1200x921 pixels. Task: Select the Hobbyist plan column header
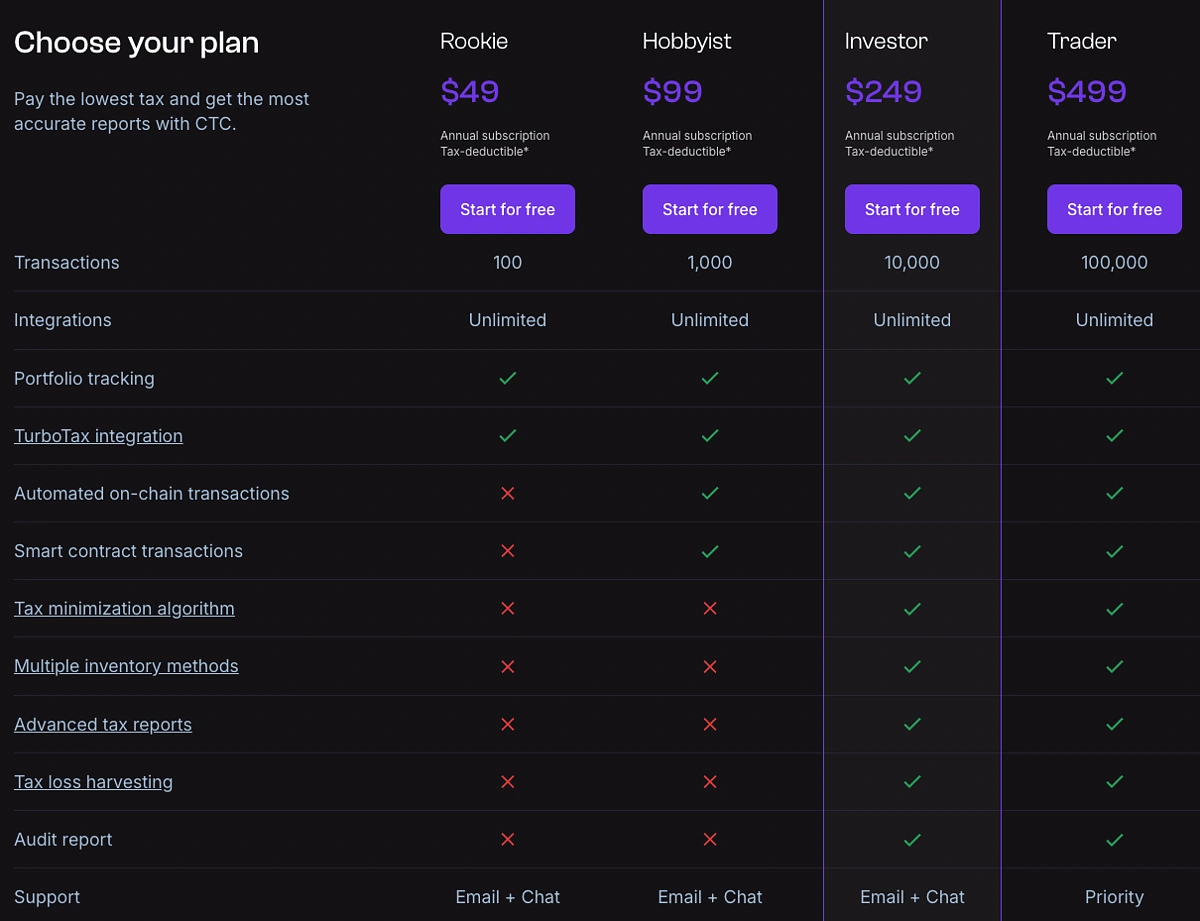coord(687,41)
